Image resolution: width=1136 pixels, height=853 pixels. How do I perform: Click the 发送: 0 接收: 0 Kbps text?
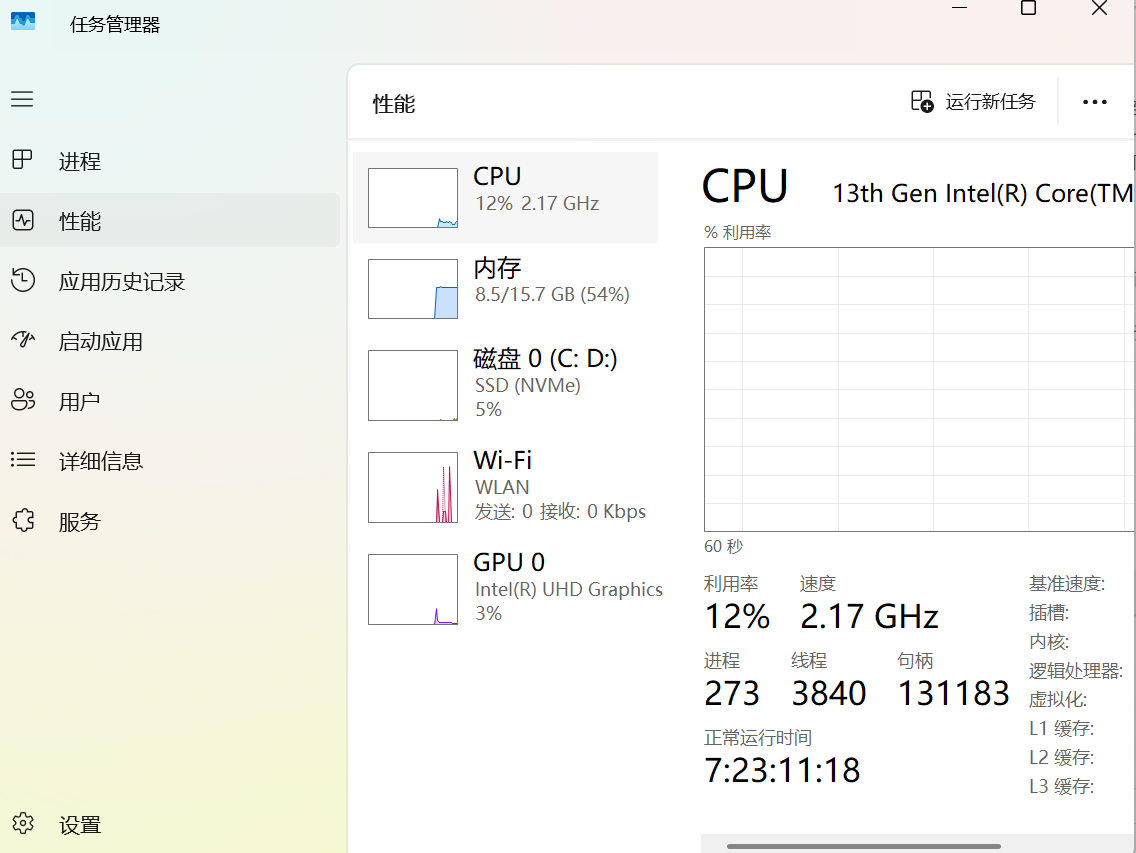(x=560, y=512)
